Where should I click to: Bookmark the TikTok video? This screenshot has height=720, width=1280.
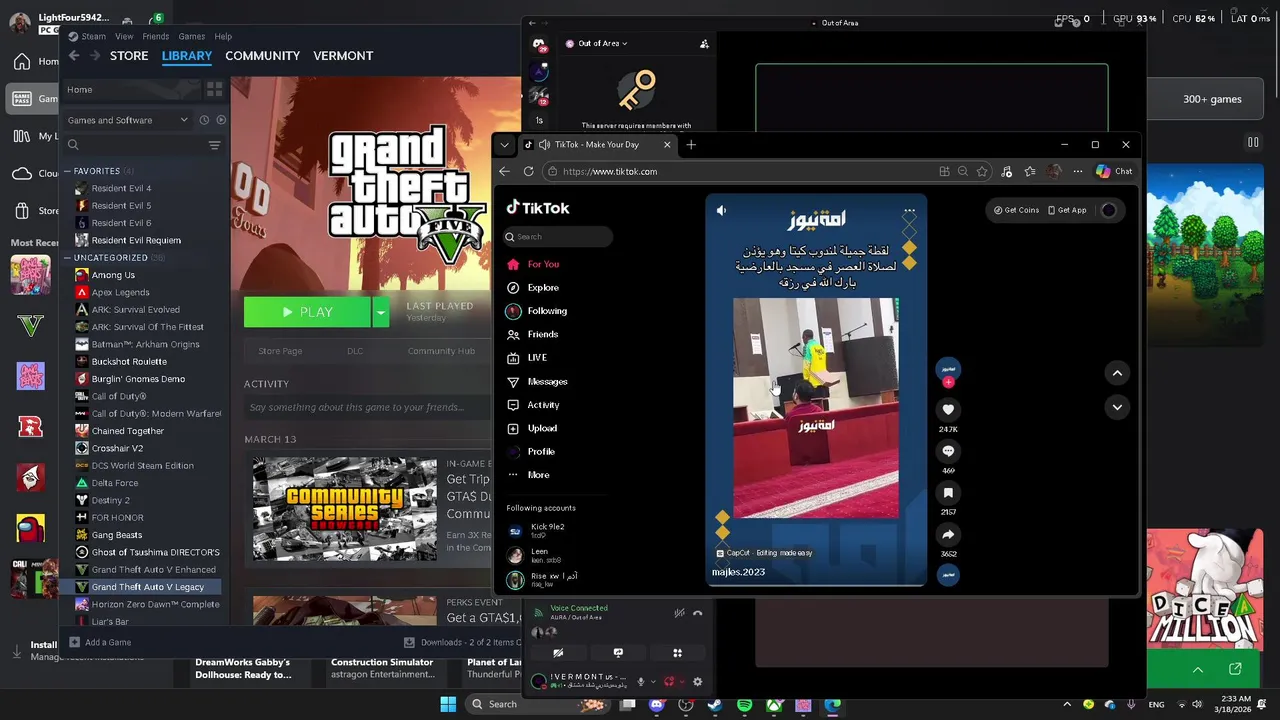coord(948,493)
